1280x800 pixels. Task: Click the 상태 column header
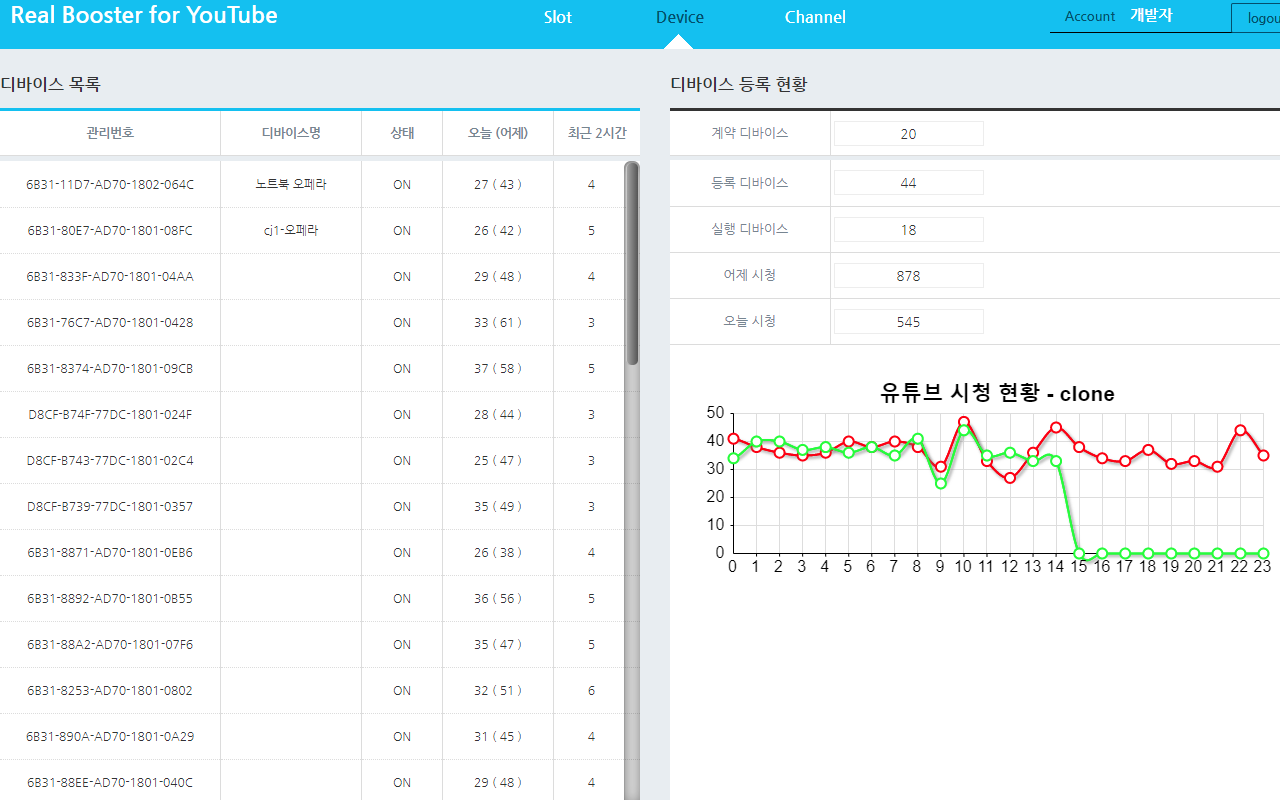pos(402,133)
